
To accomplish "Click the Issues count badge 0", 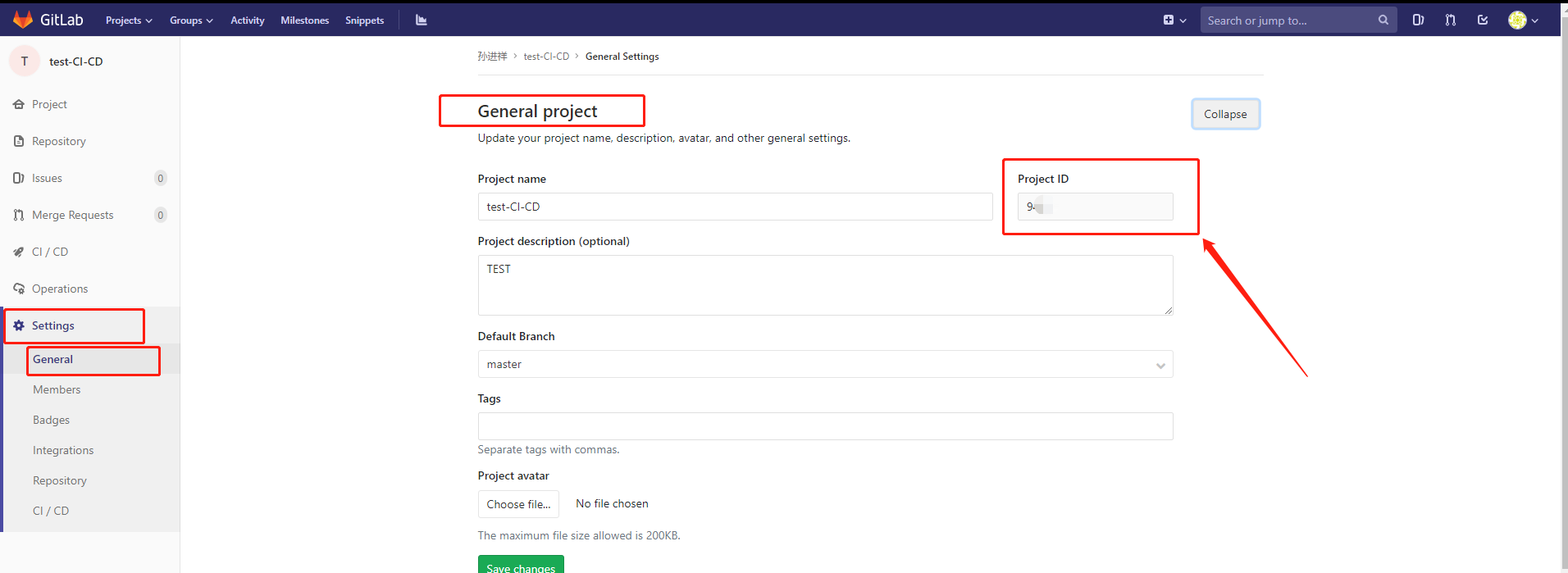I will (161, 178).
